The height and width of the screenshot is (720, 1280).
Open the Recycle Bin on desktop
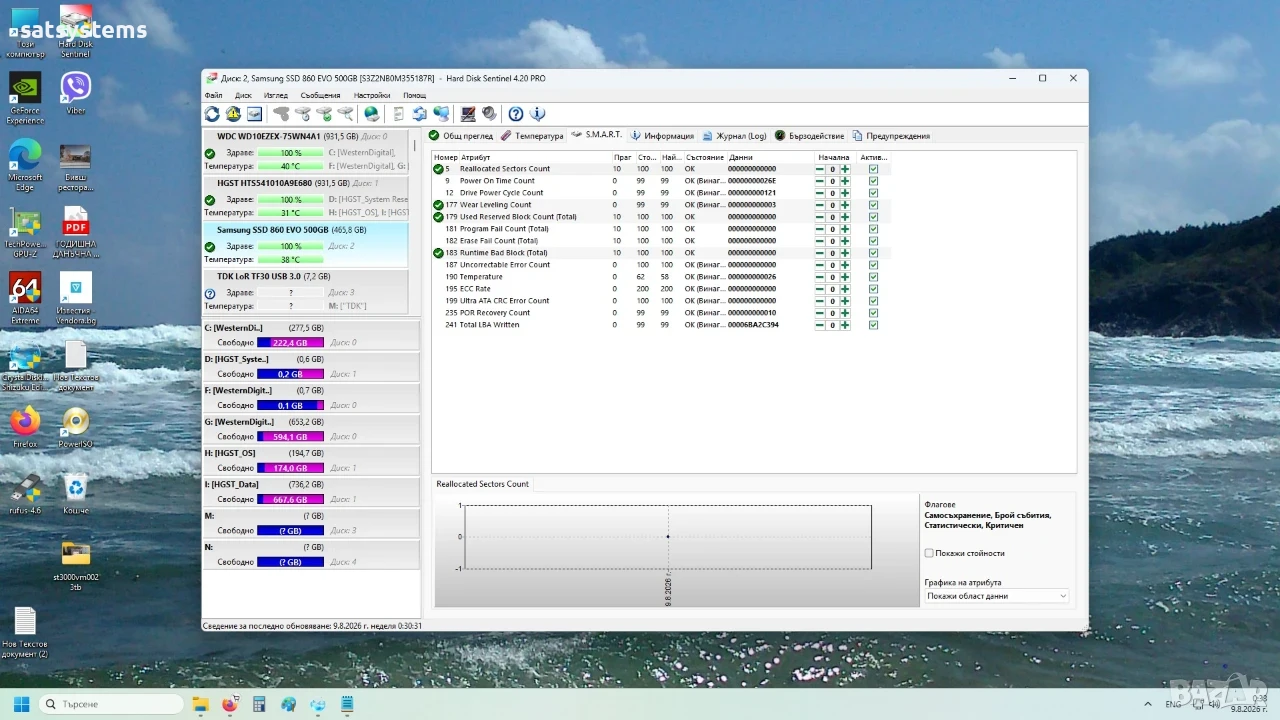tap(76, 495)
